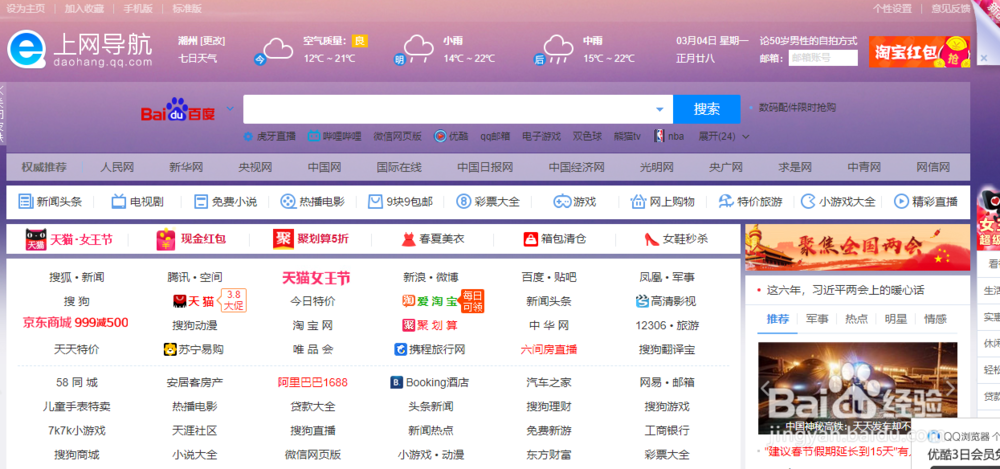
Task: Open 京东商城 999减500 link
Action: (76, 323)
